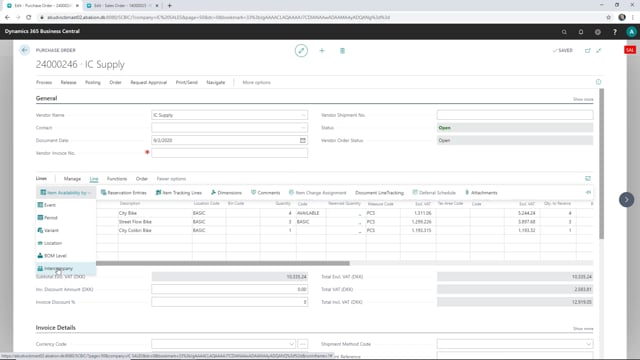Open line Attachments

[x=481, y=193]
